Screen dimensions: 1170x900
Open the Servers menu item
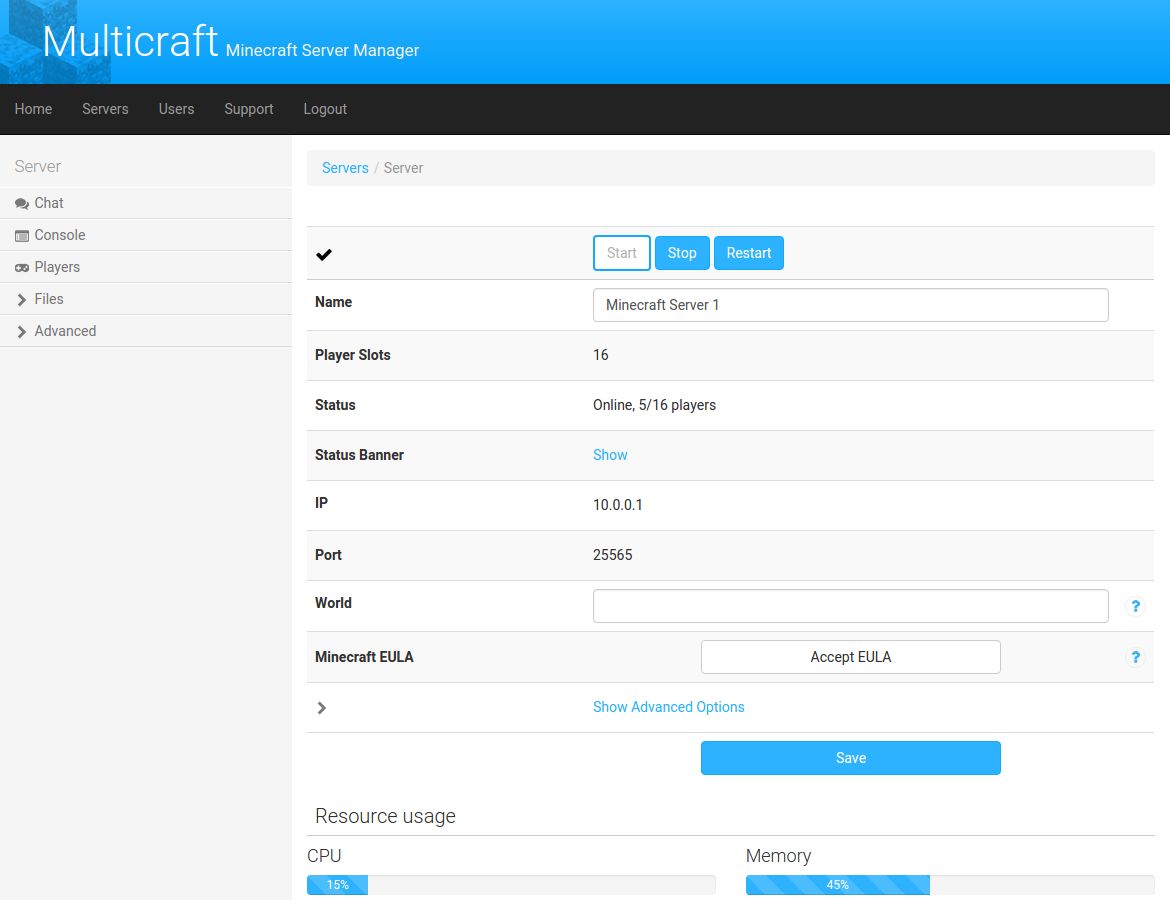(x=105, y=109)
